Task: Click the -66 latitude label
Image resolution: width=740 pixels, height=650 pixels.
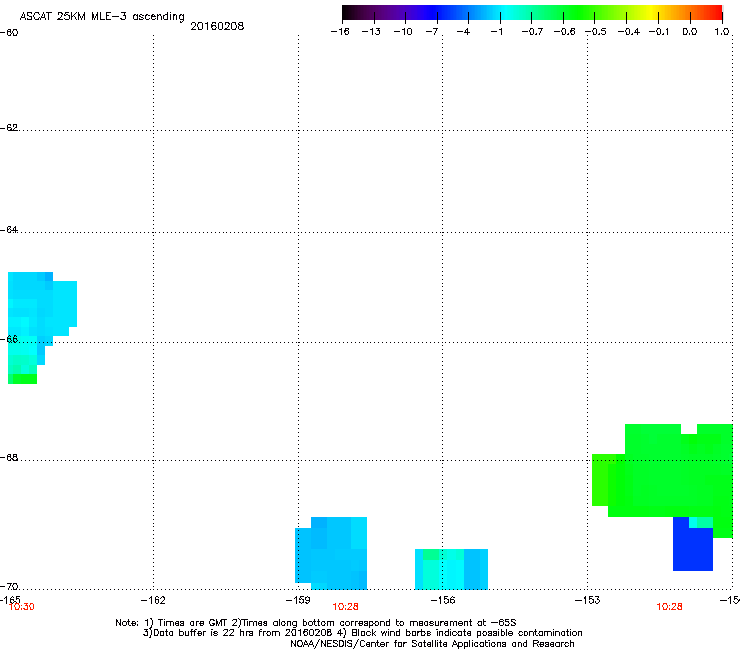Action: [x=9, y=339]
